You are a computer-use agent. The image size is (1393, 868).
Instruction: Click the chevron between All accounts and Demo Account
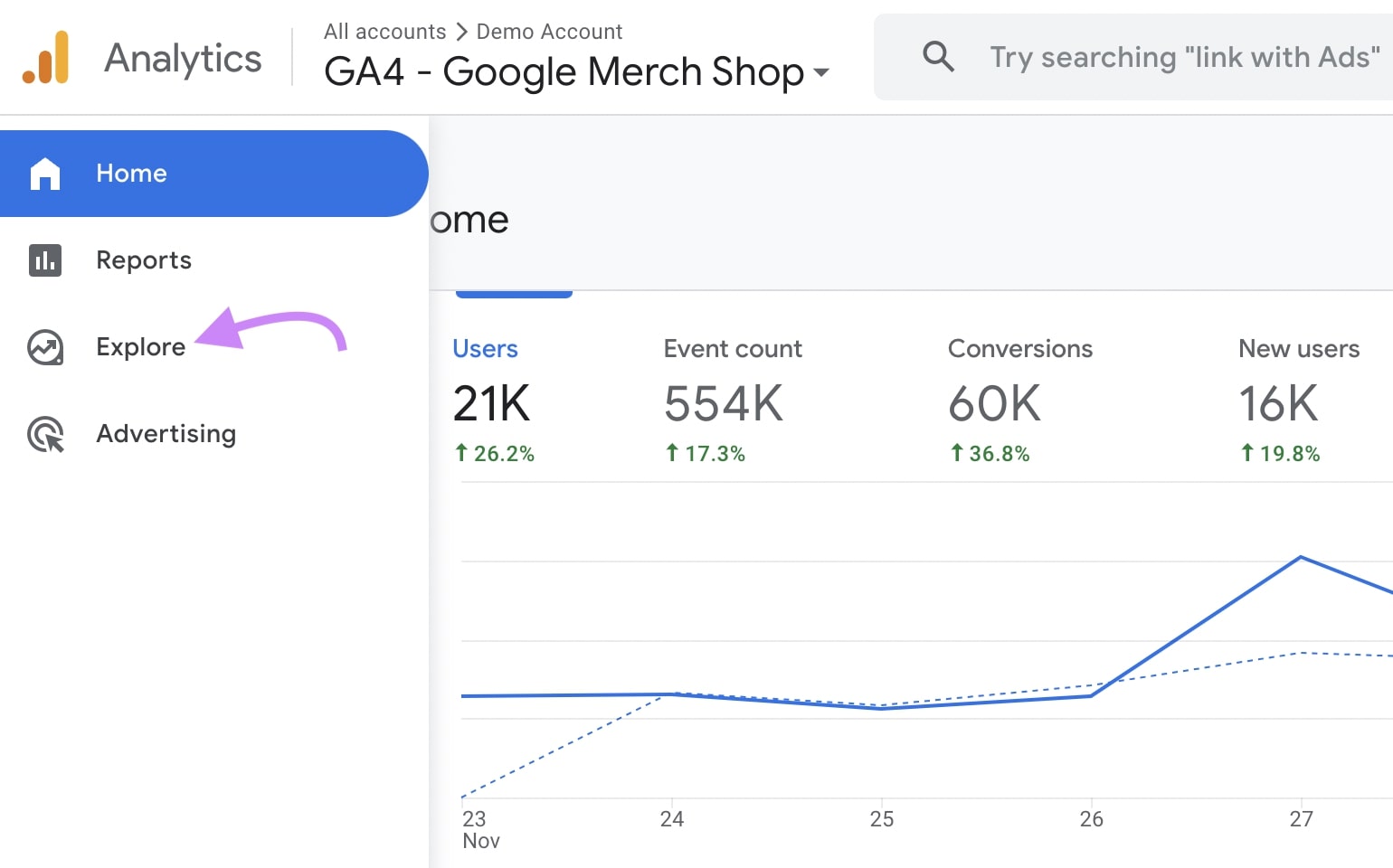click(461, 32)
